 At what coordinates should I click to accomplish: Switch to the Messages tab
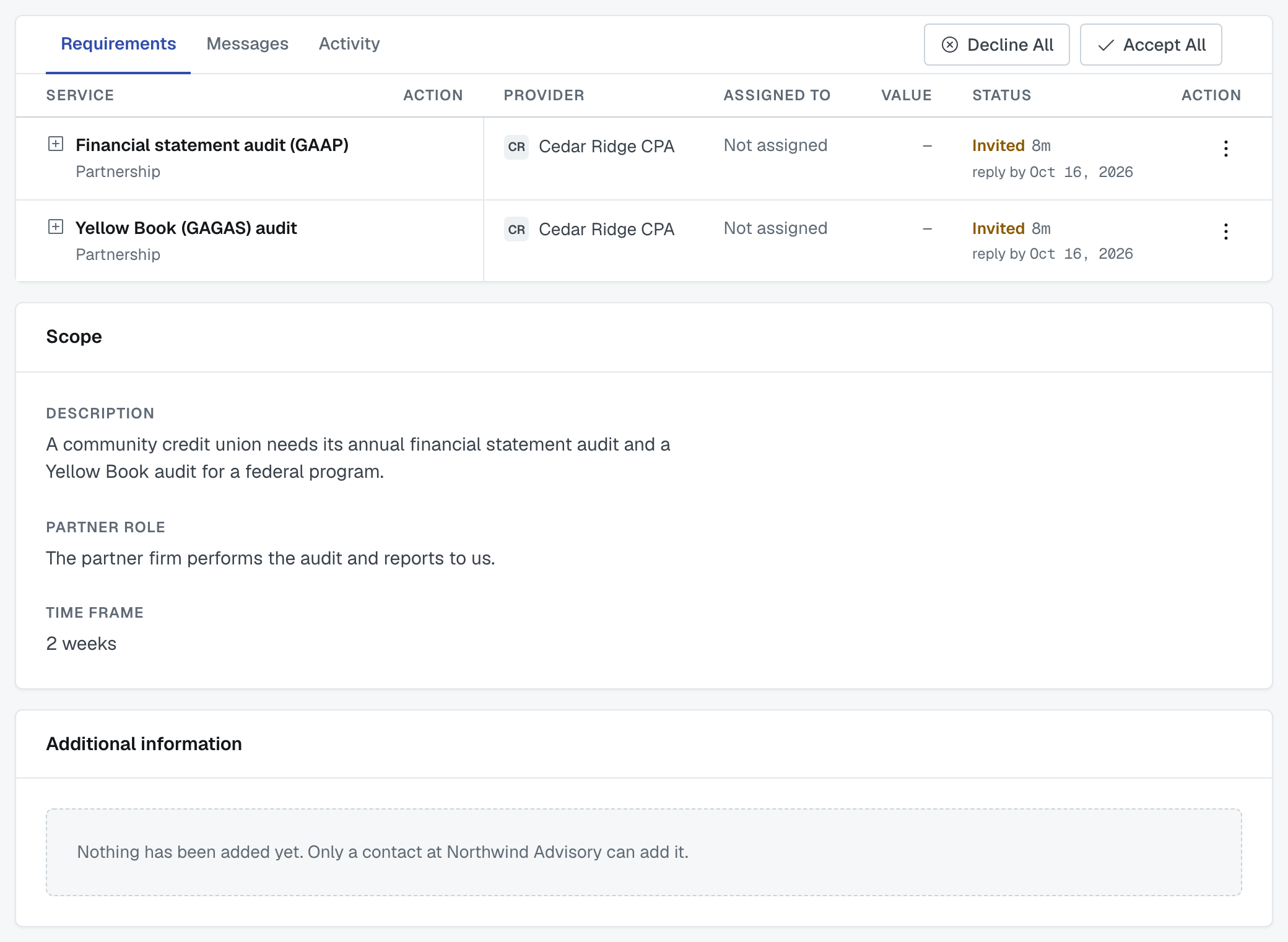click(247, 44)
